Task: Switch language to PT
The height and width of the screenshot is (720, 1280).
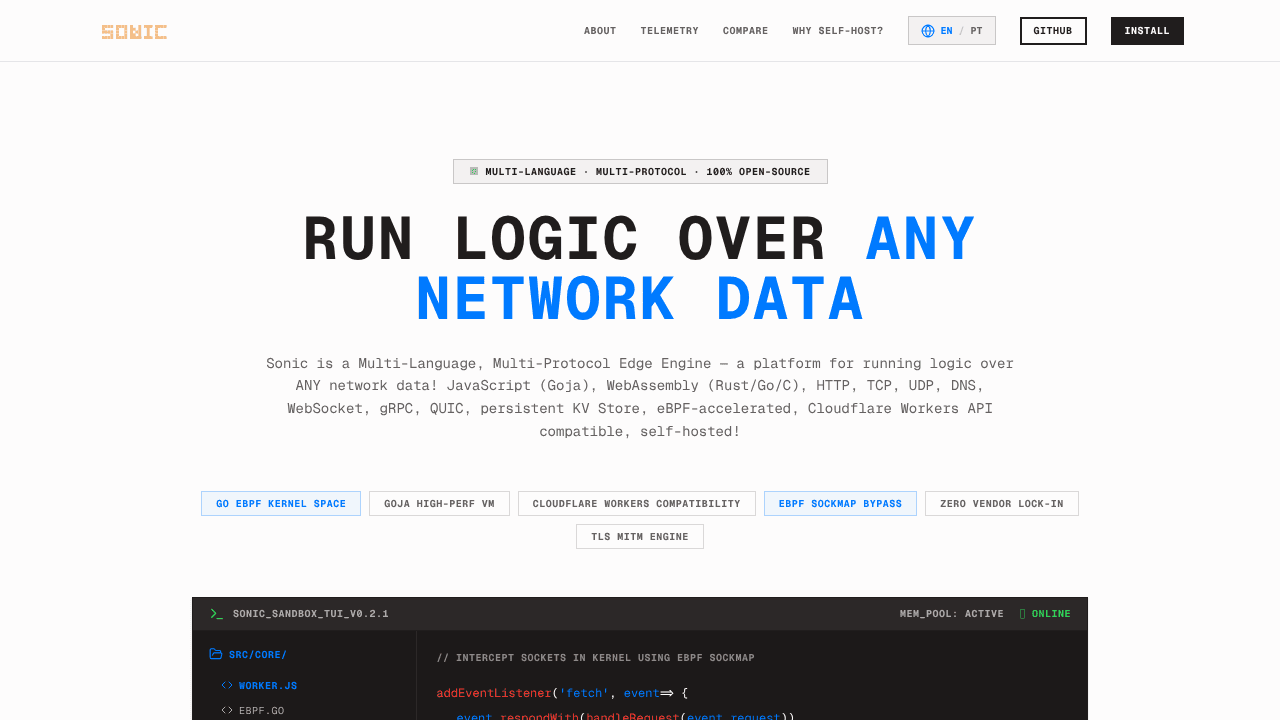Action: coord(976,31)
